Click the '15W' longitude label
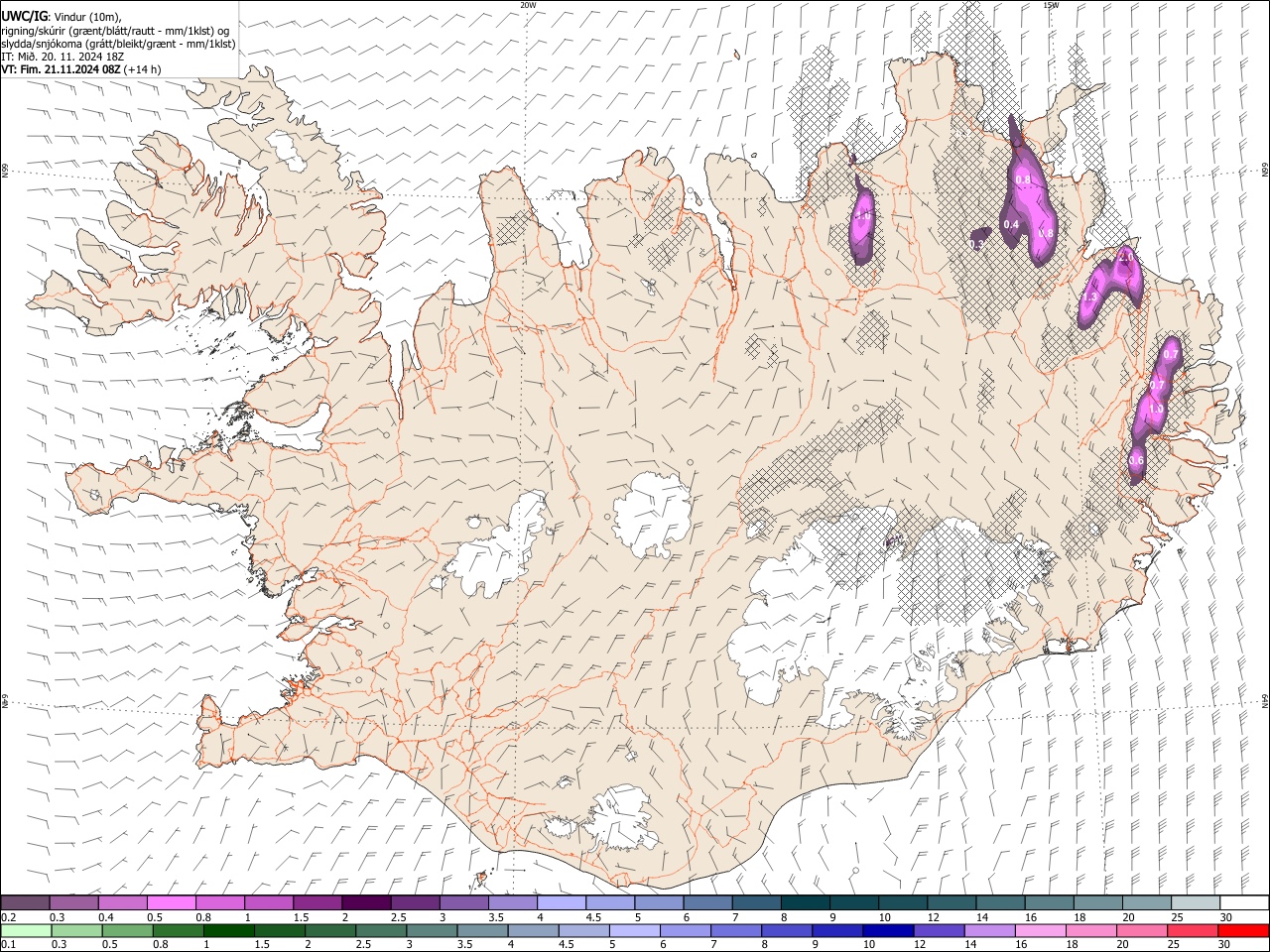The height and width of the screenshot is (952, 1270). coord(1051,5)
